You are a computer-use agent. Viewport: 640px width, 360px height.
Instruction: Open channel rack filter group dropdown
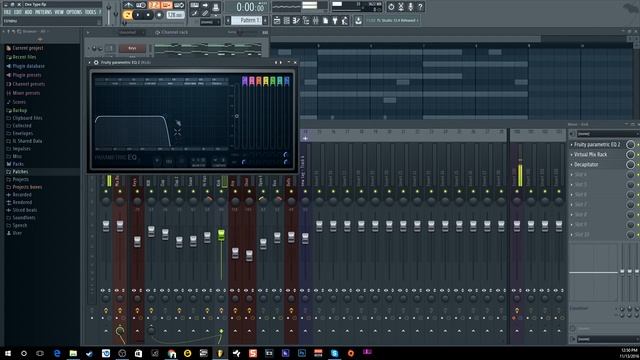coord(131,32)
